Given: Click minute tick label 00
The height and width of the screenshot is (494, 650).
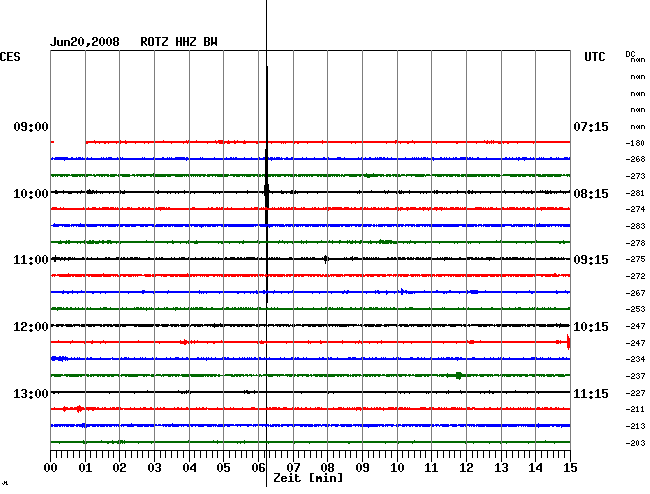Looking at the screenshot, I should [x=51, y=468].
